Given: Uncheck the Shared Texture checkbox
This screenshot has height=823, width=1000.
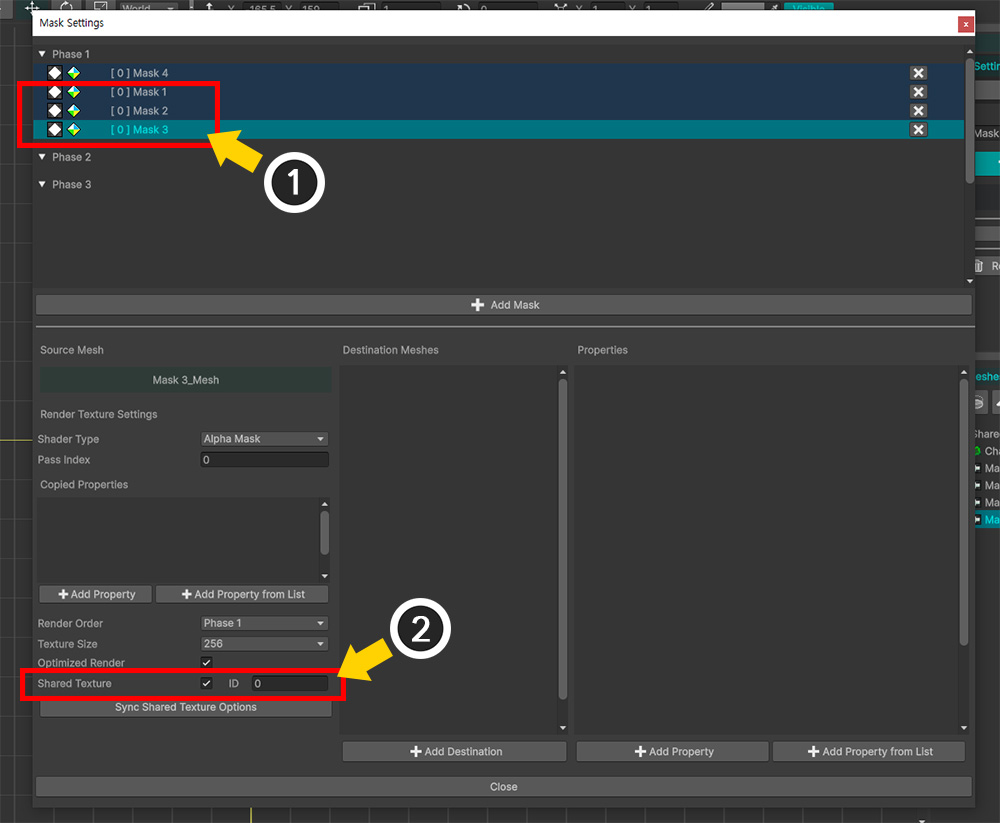Looking at the screenshot, I should tap(207, 683).
